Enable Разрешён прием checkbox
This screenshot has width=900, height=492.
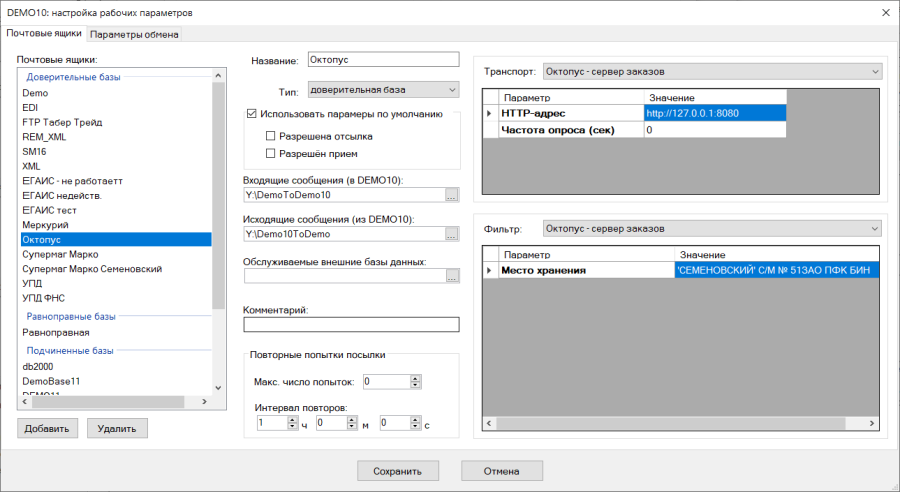[x=270, y=153]
